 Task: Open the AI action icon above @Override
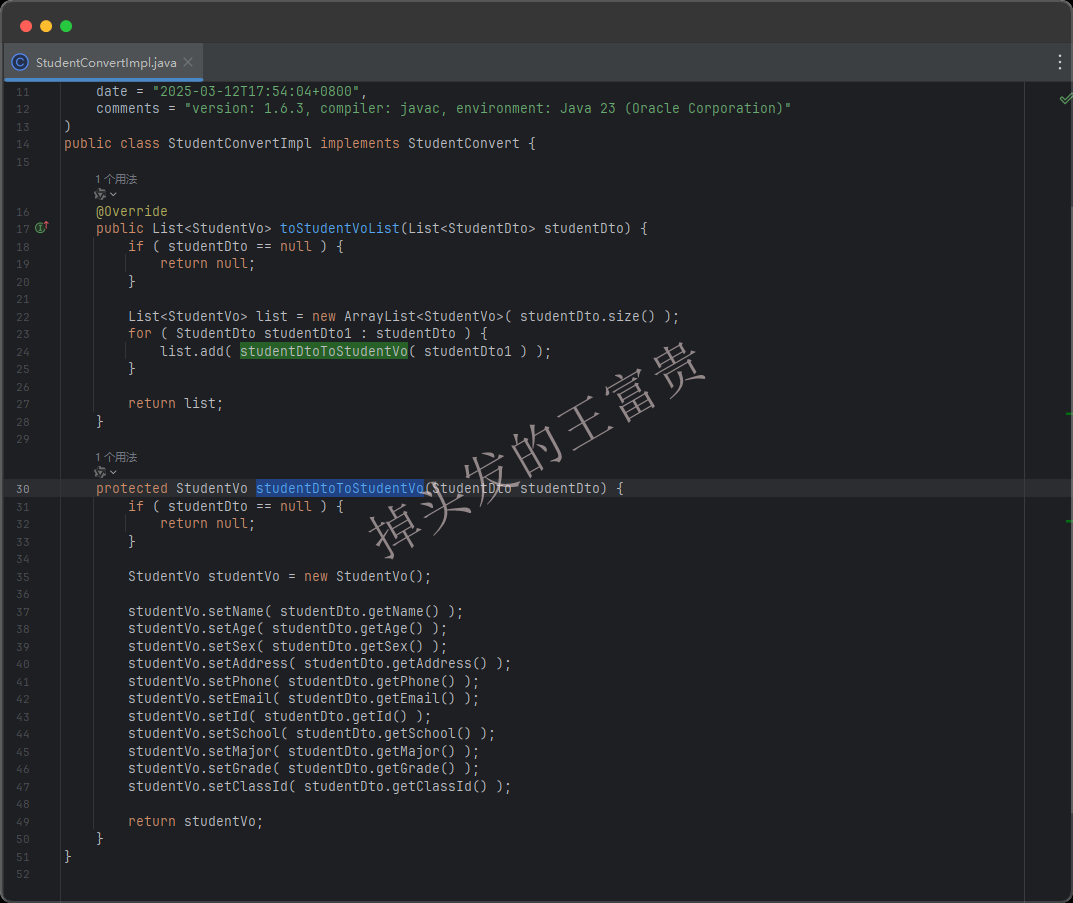tap(100, 195)
